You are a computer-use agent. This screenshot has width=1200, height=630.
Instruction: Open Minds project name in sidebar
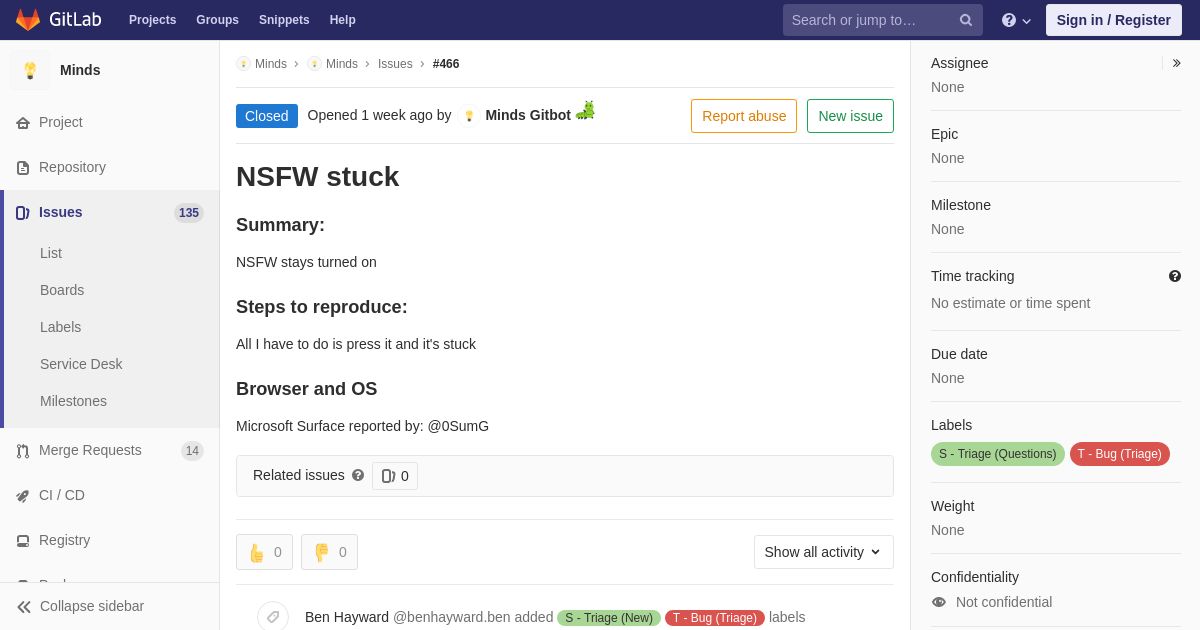[x=80, y=70]
